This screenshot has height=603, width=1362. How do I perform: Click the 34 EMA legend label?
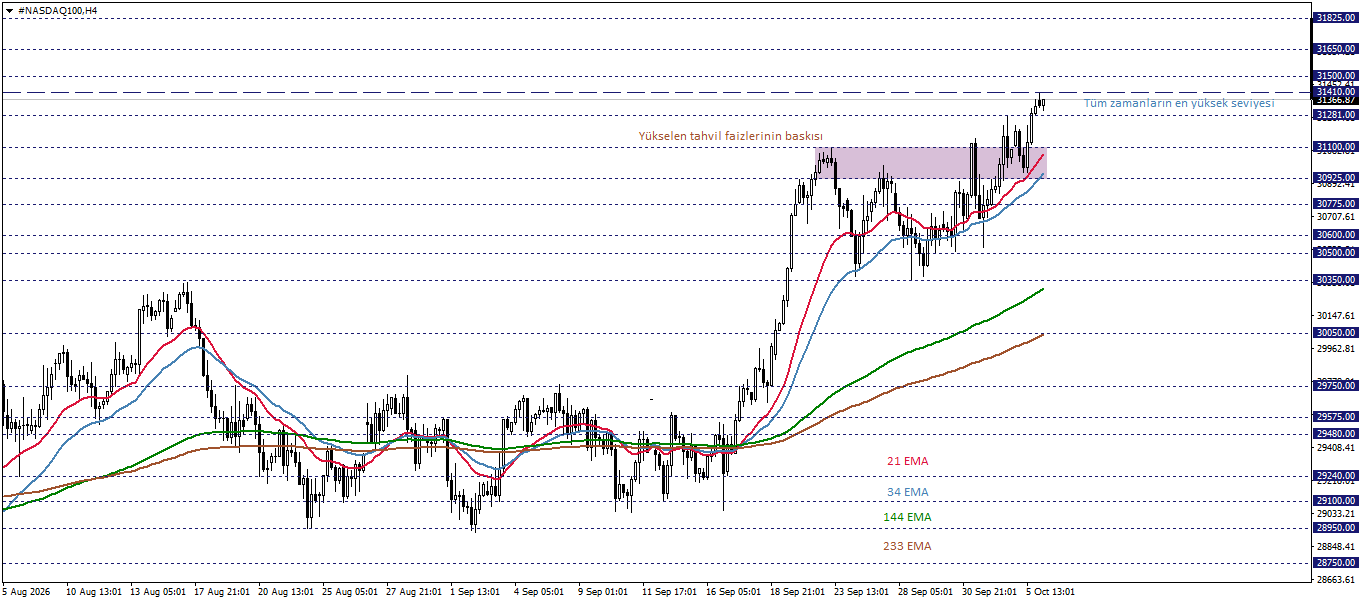click(907, 492)
